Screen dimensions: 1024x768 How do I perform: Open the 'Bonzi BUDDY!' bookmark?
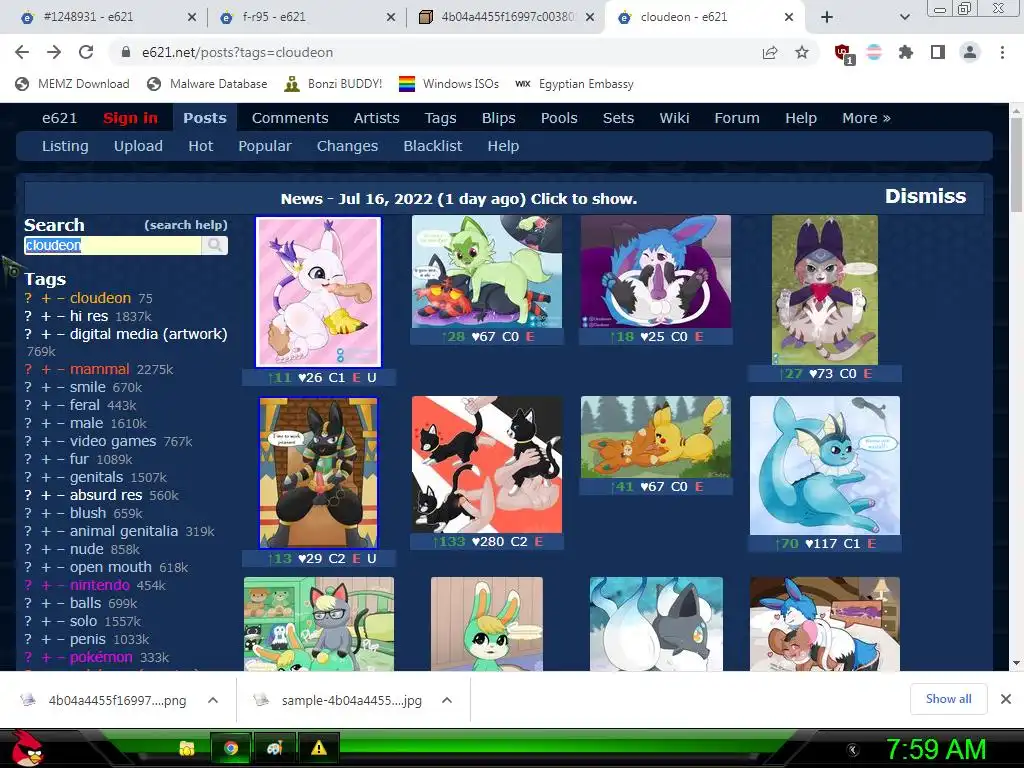[x=333, y=84]
